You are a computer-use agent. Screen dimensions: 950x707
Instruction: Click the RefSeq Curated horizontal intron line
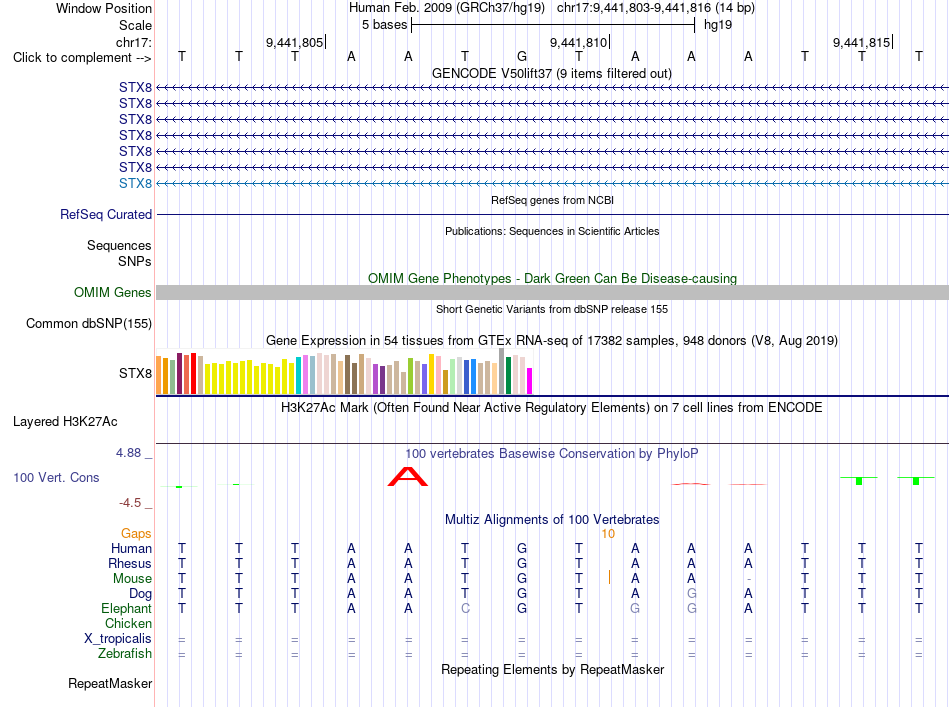[x=552, y=214]
